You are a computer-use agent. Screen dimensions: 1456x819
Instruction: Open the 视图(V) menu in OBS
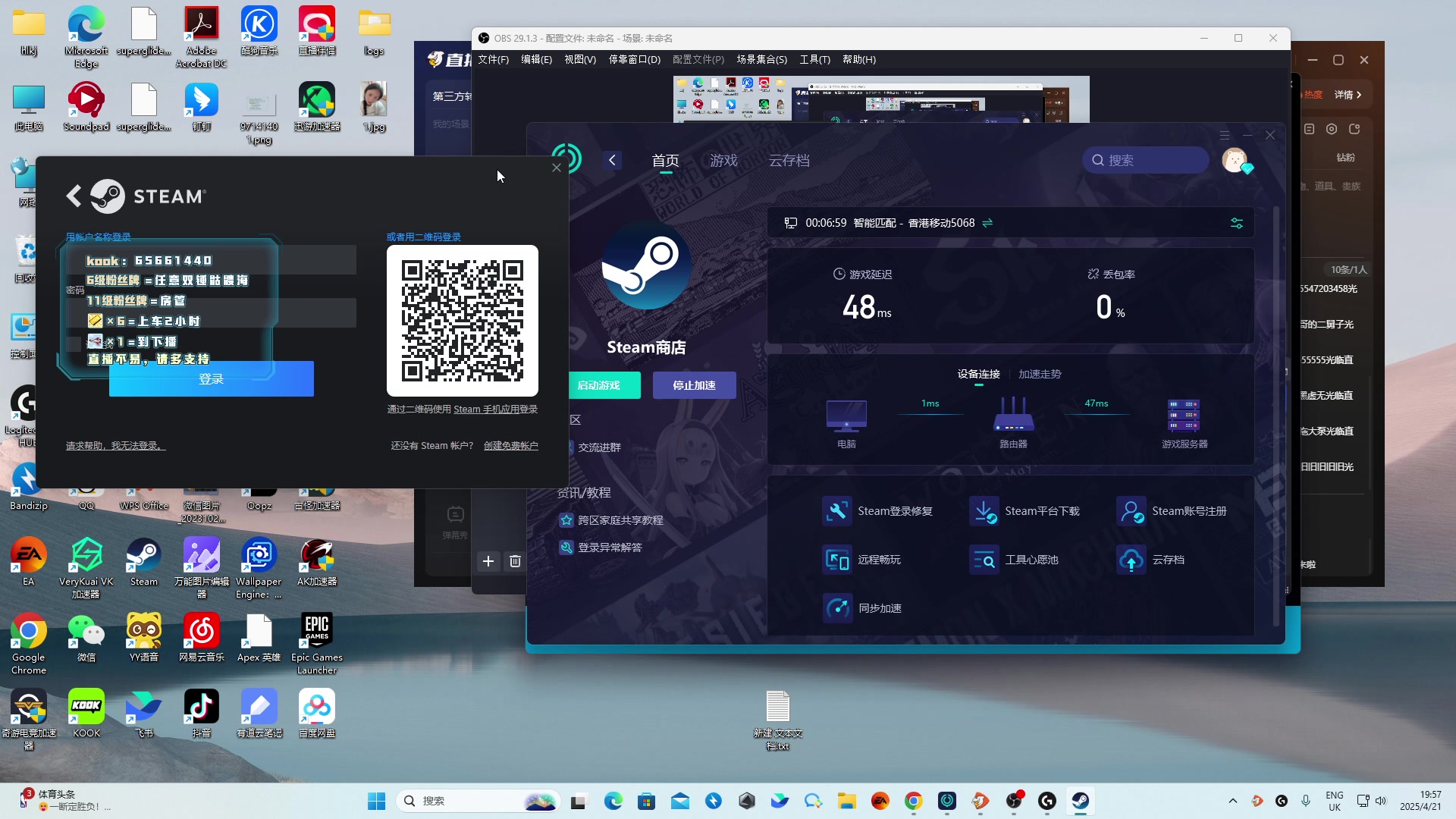[579, 59]
